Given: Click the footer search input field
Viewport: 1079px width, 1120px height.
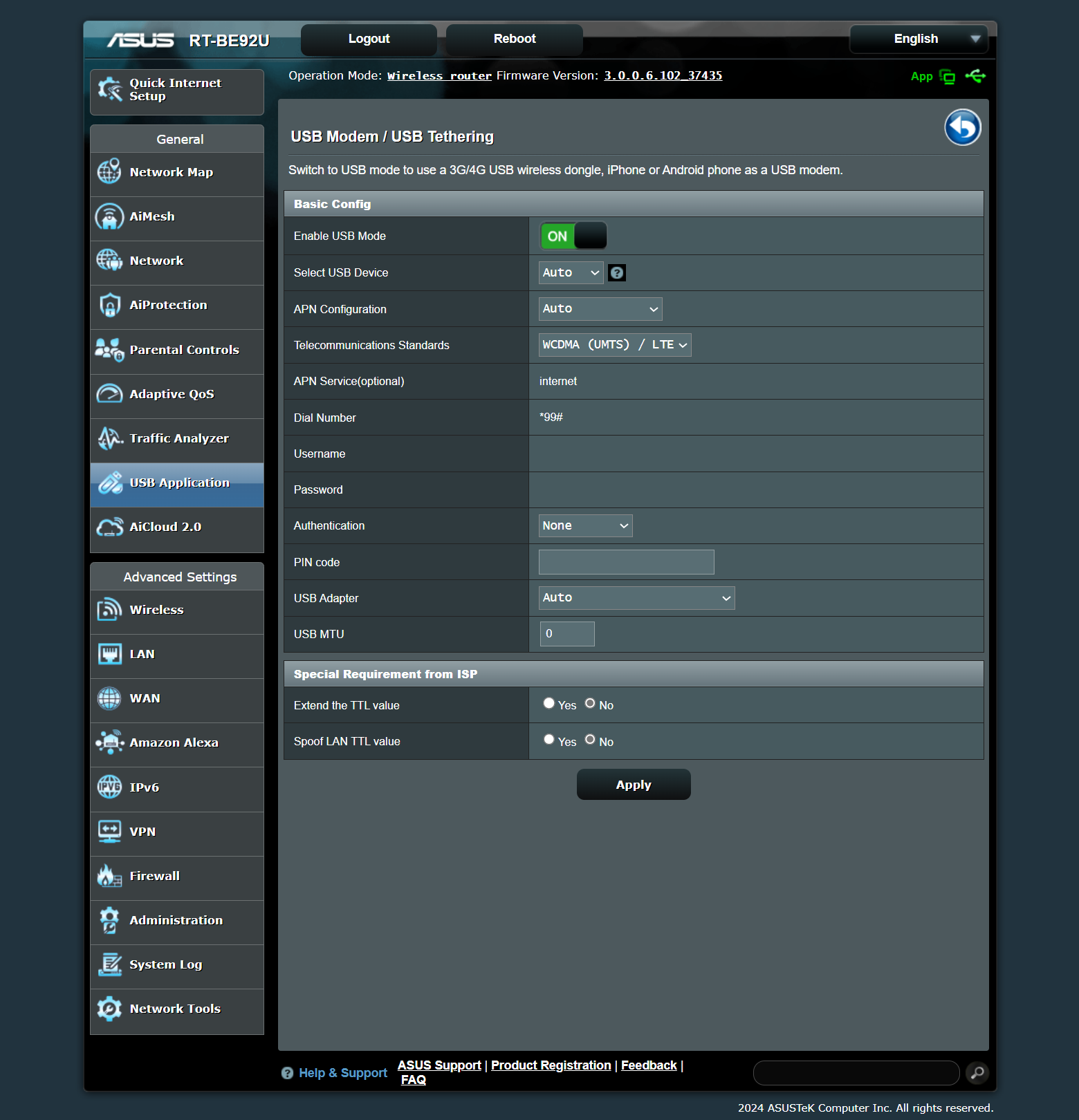Looking at the screenshot, I should (856, 1073).
